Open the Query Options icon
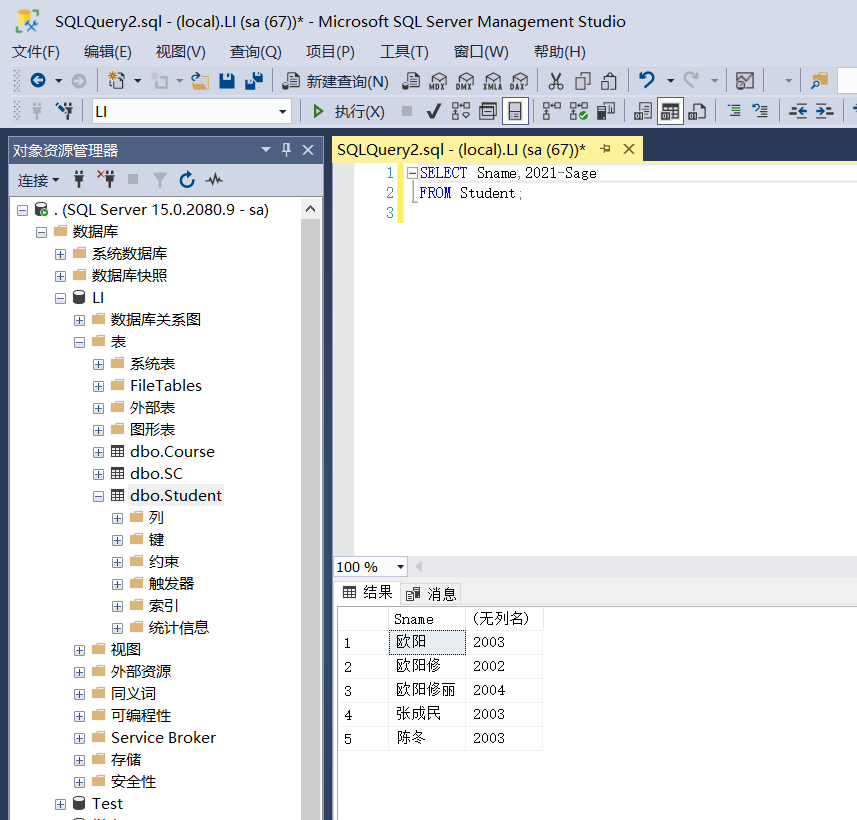857x820 pixels. 488,112
